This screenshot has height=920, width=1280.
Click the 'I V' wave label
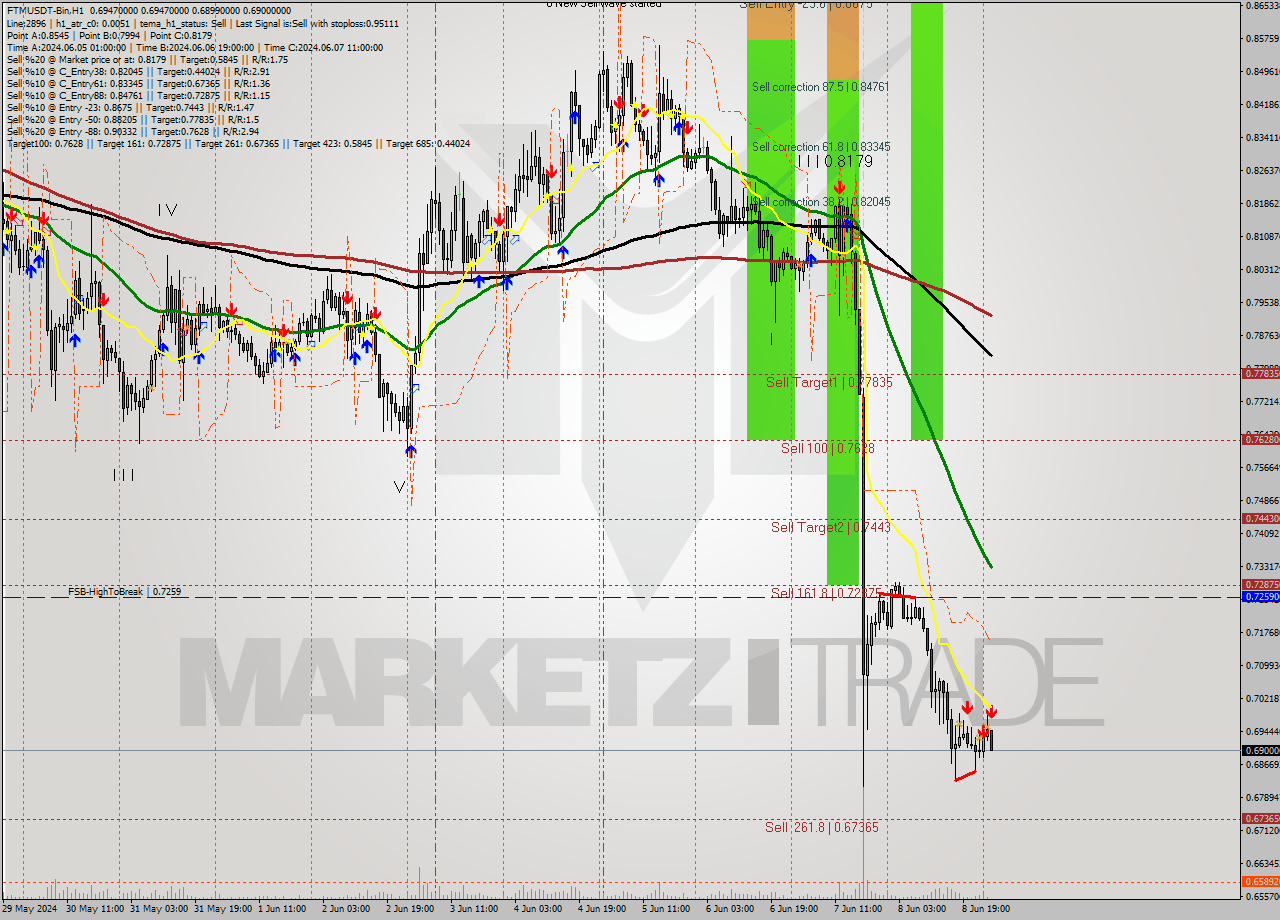point(167,210)
